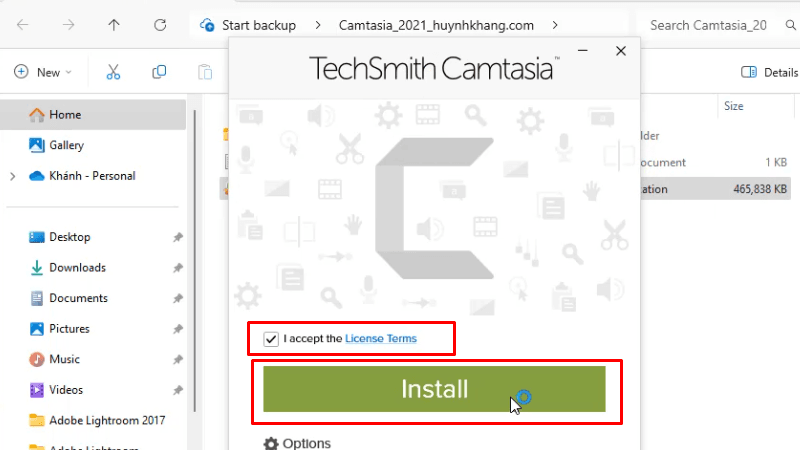The width and height of the screenshot is (800, 450).
Task: Click the green Install button
Action: 434,389
